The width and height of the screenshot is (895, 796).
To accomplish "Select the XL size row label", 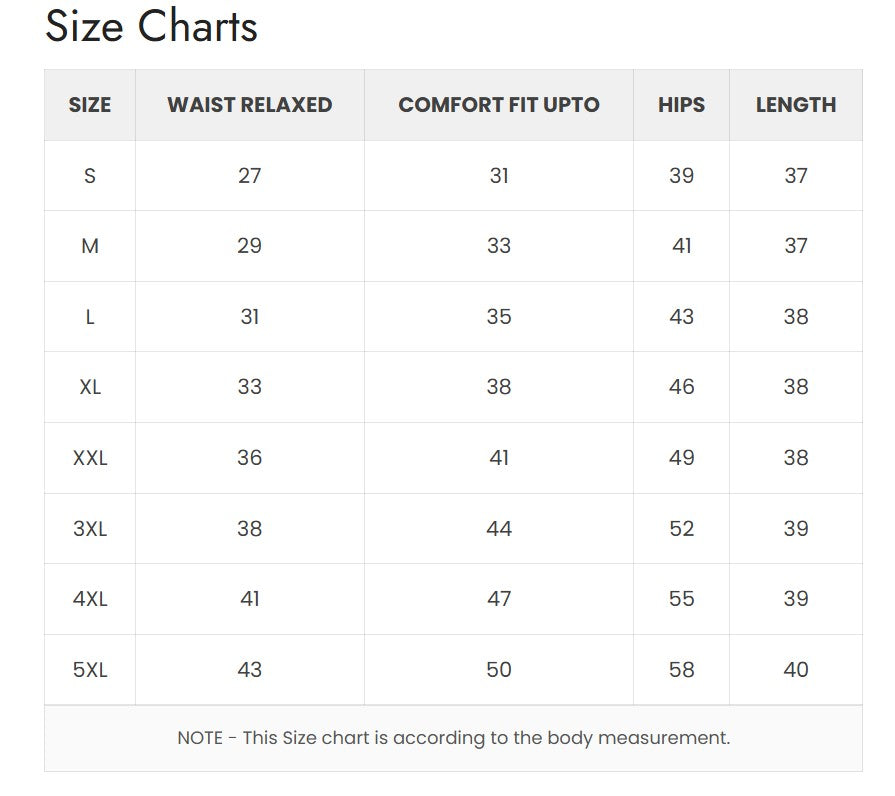I will click(x=90, y=387).
